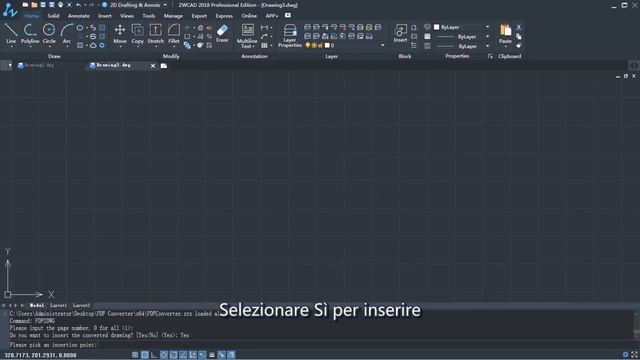The height and width of the screenshot is (360, 640).
Task: Click the fullscreen icon in status bar corner
Action: tap(634, 355)
